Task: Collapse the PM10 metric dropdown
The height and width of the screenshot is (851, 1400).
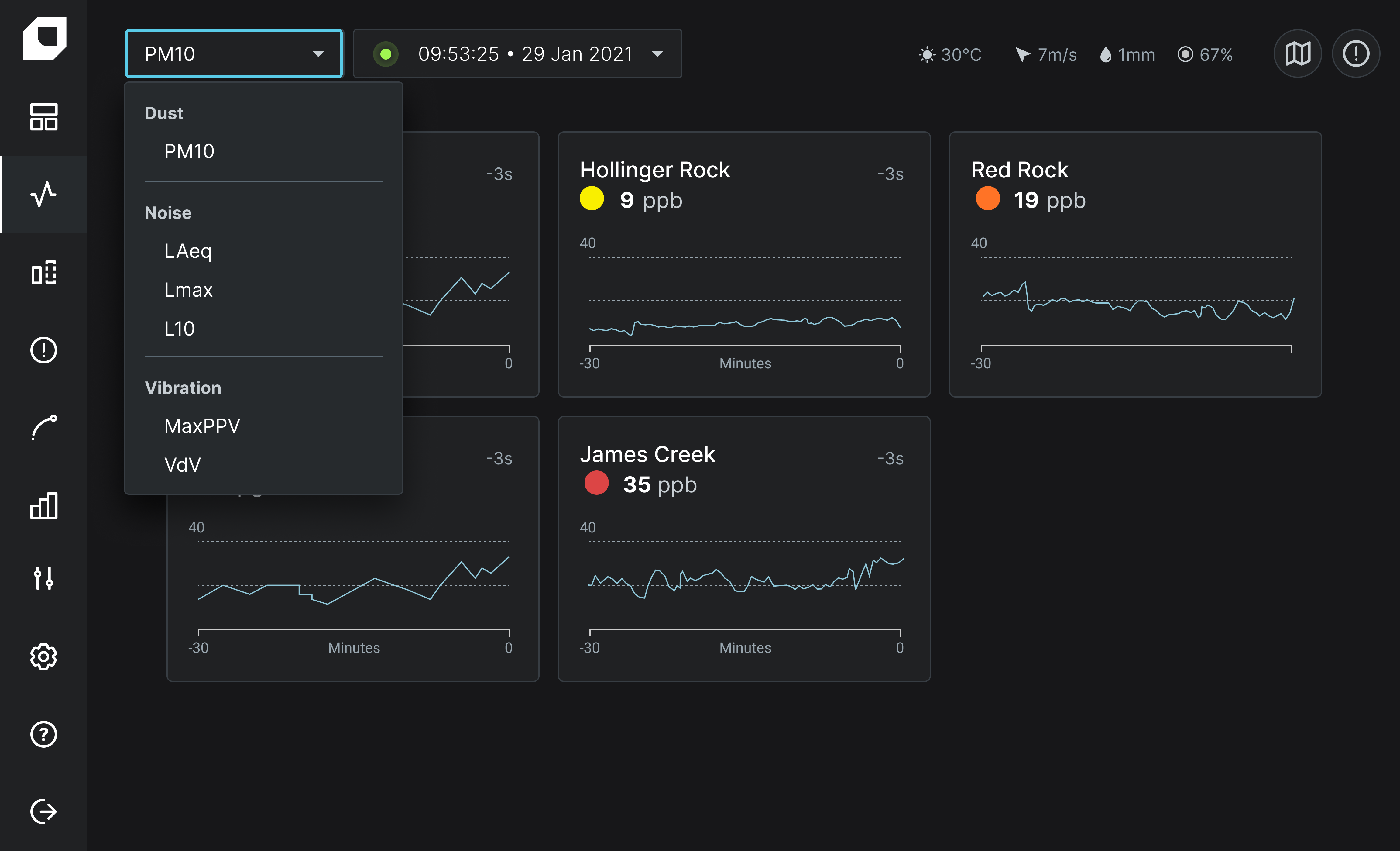Action: (234, 54)
